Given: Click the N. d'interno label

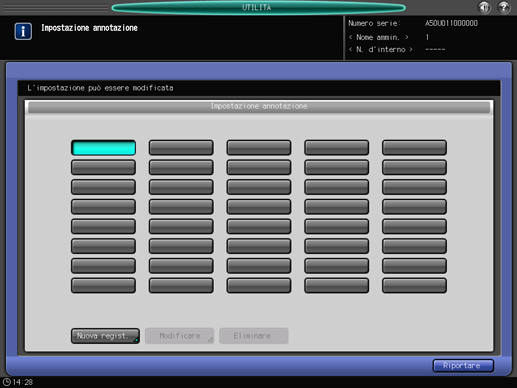Looking at the screenshot, I should click(380, 50).
